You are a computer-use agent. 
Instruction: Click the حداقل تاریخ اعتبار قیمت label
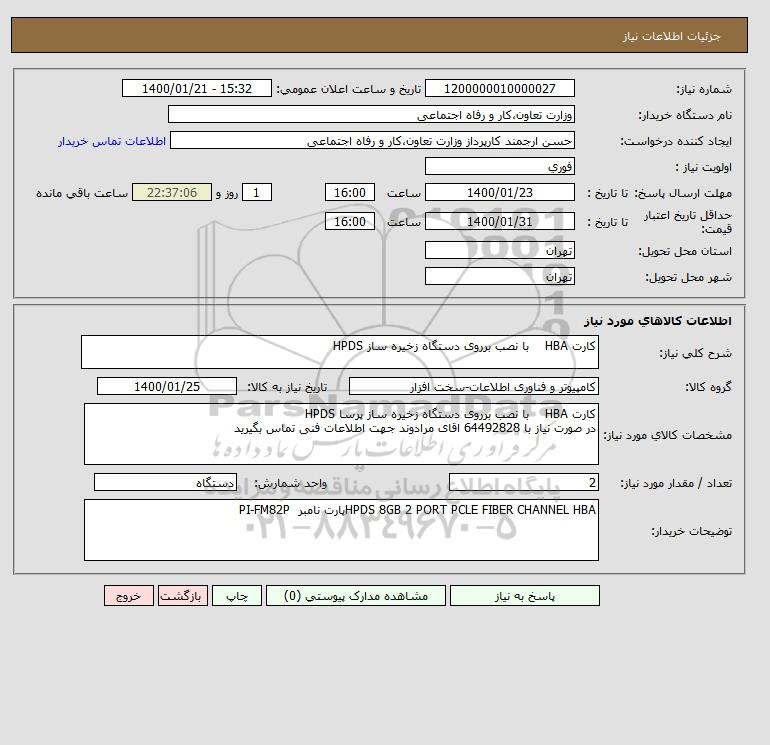point(688,222)
